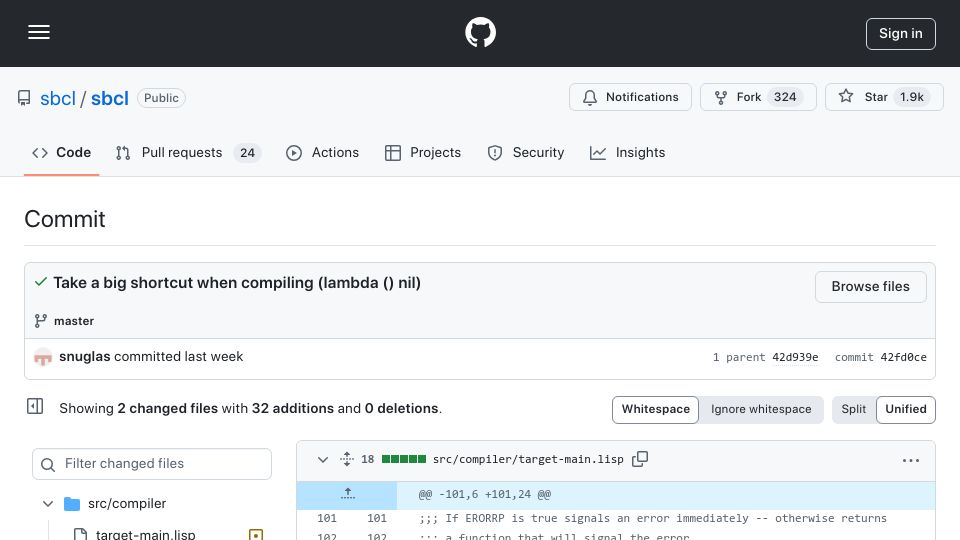
Task: Click the pull requests count 24
Action: click(247, 153)
